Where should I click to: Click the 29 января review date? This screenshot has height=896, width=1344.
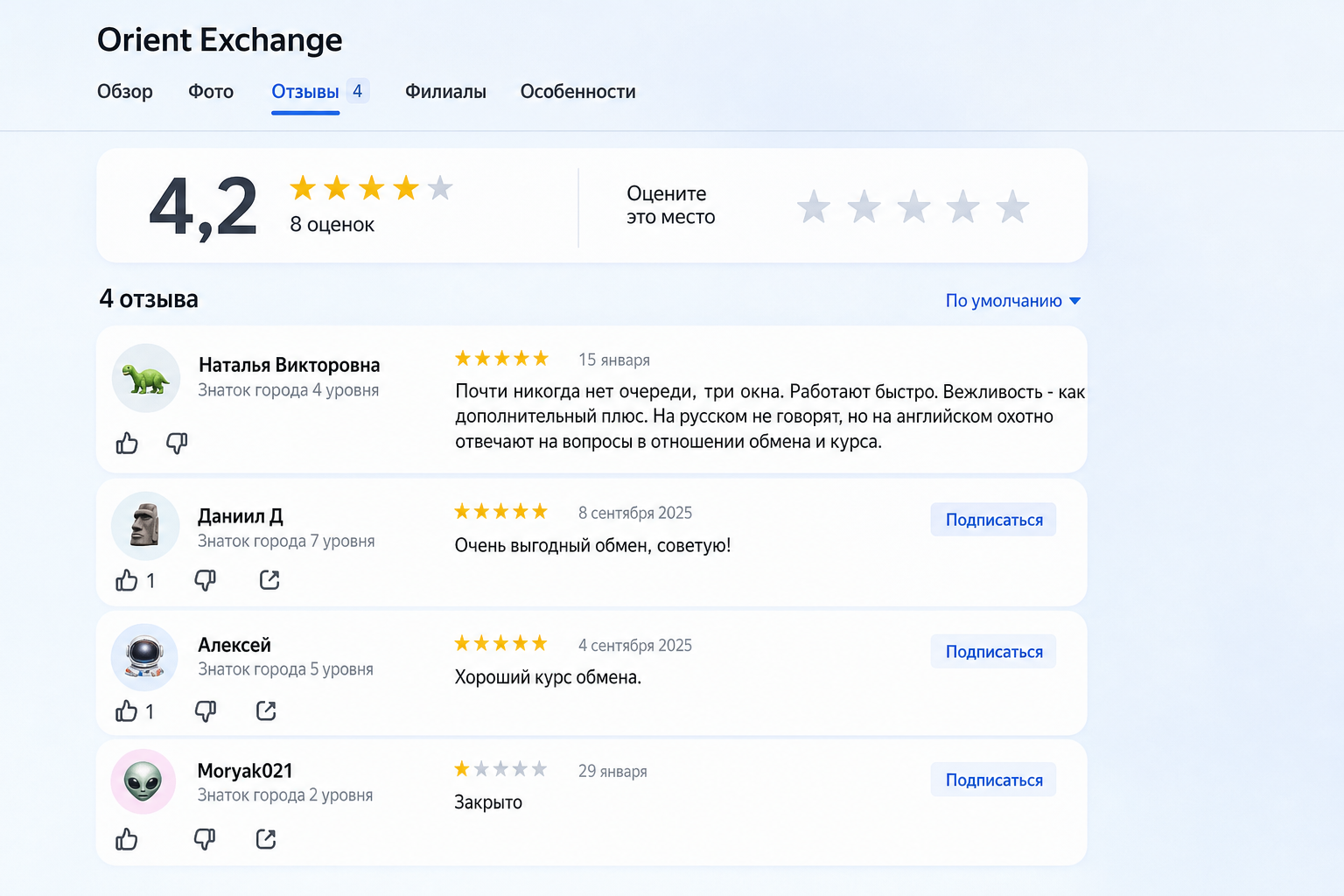(612, 771)
